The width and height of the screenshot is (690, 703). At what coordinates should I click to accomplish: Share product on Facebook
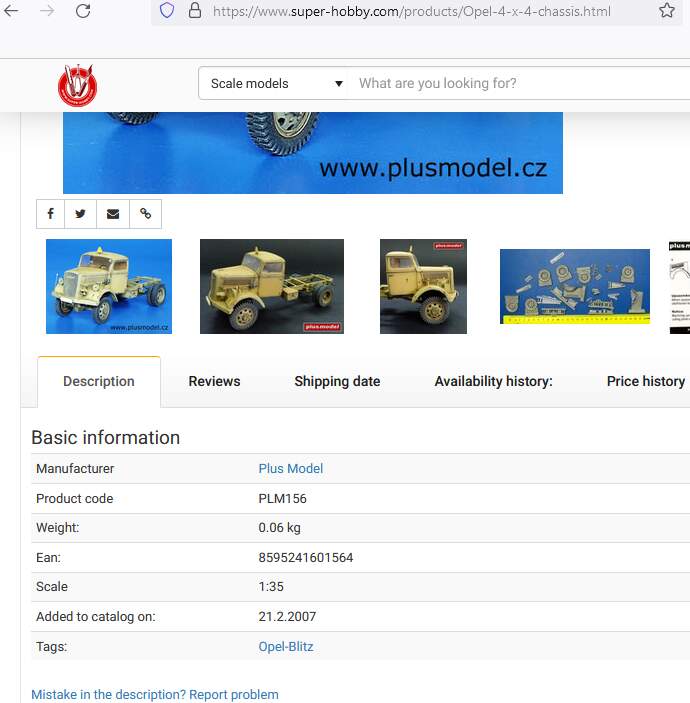pyautogui.click(x=51, y=214)
